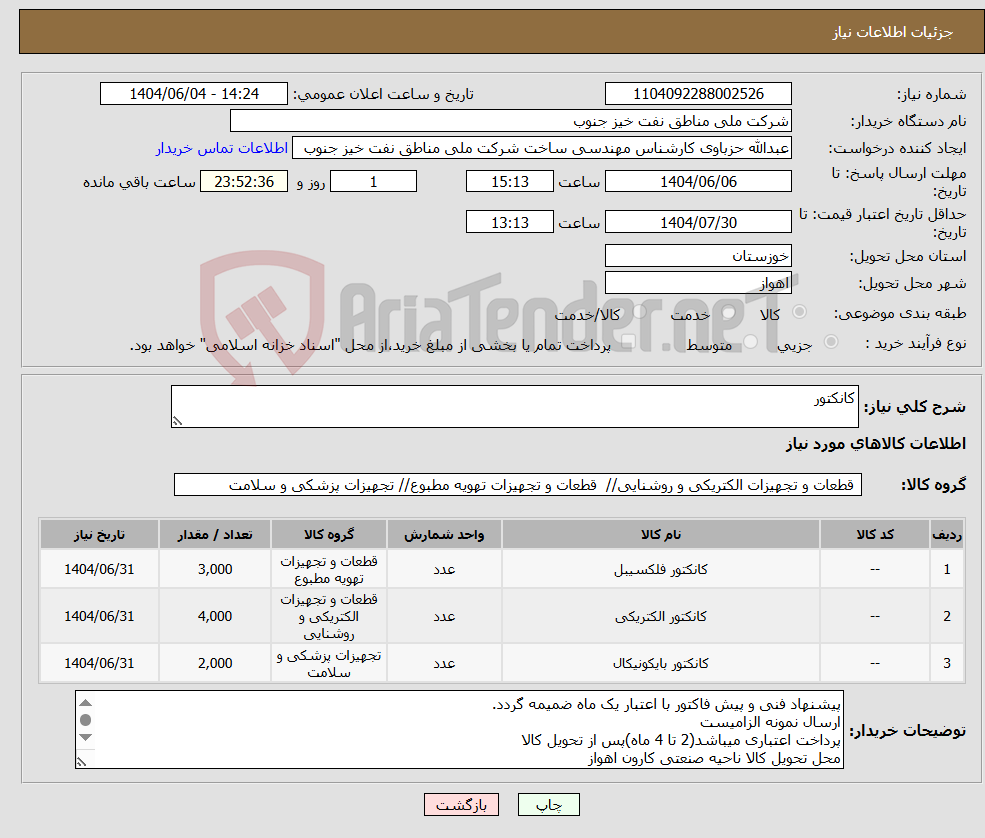Image resolution: width=985 pixels, height=838 pixels.
Task: Click the request creator name field
Action: [x=541, y=148]
